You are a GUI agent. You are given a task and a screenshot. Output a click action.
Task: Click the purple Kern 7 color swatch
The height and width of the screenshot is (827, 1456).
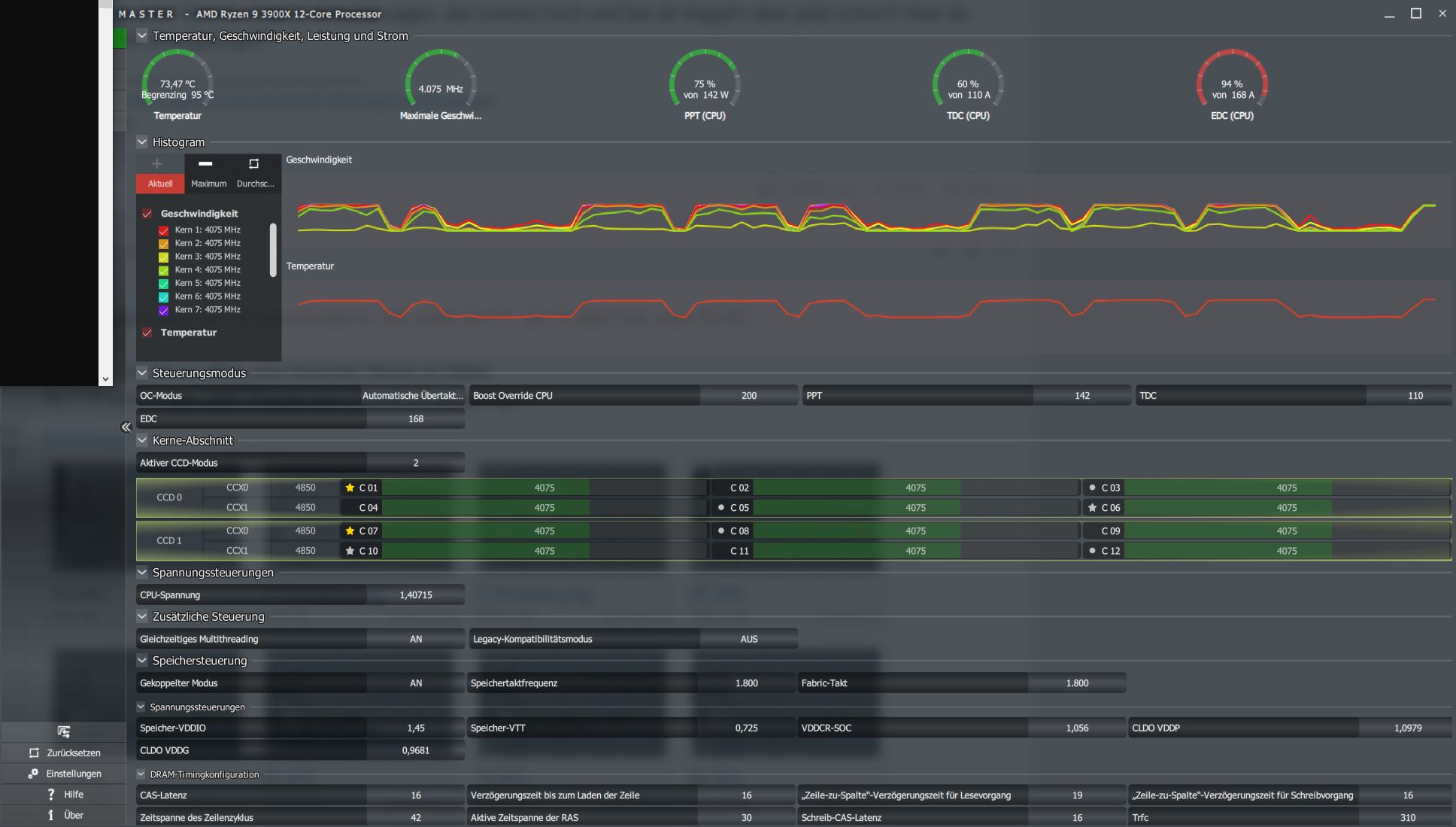click(x=163, y=310)
